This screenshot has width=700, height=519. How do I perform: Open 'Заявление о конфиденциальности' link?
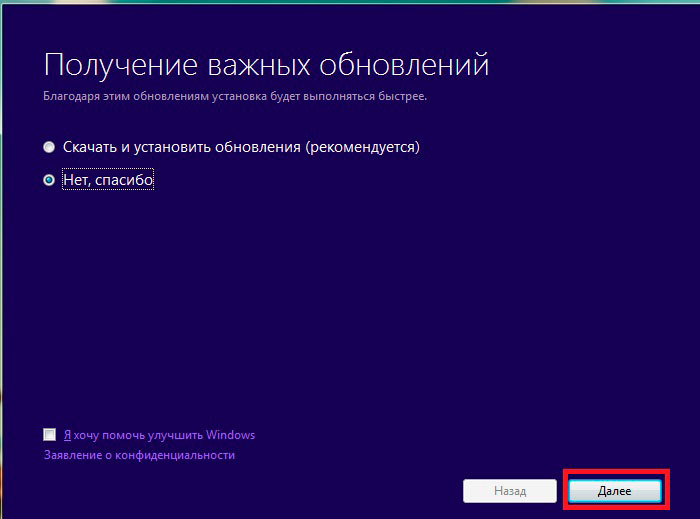click(x=139, y=455)
